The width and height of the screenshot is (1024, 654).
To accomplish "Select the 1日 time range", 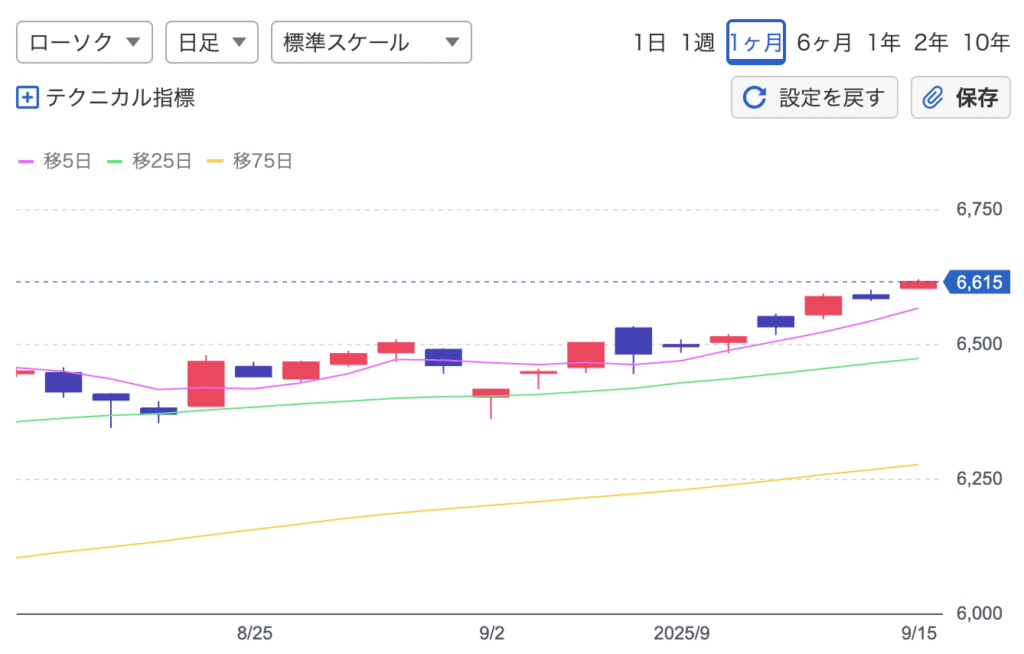I will click(x=649, y=42).
